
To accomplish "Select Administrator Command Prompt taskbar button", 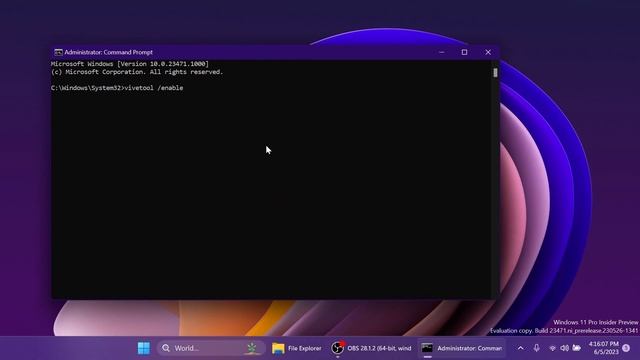I will point(462,348).
